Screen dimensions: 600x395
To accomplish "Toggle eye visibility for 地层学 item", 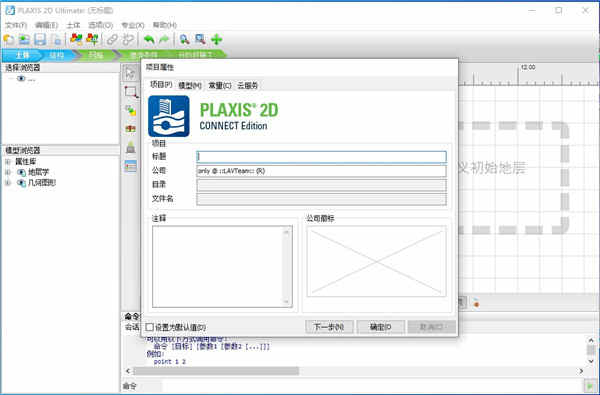I will pyautogui.click(x=21, y=173).
